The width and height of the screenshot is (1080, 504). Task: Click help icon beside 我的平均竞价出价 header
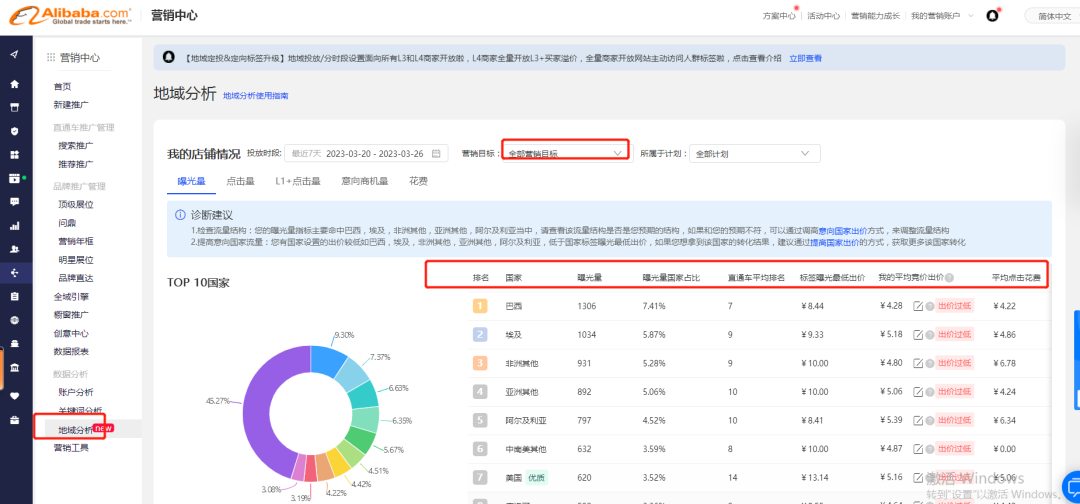point(949,277)
